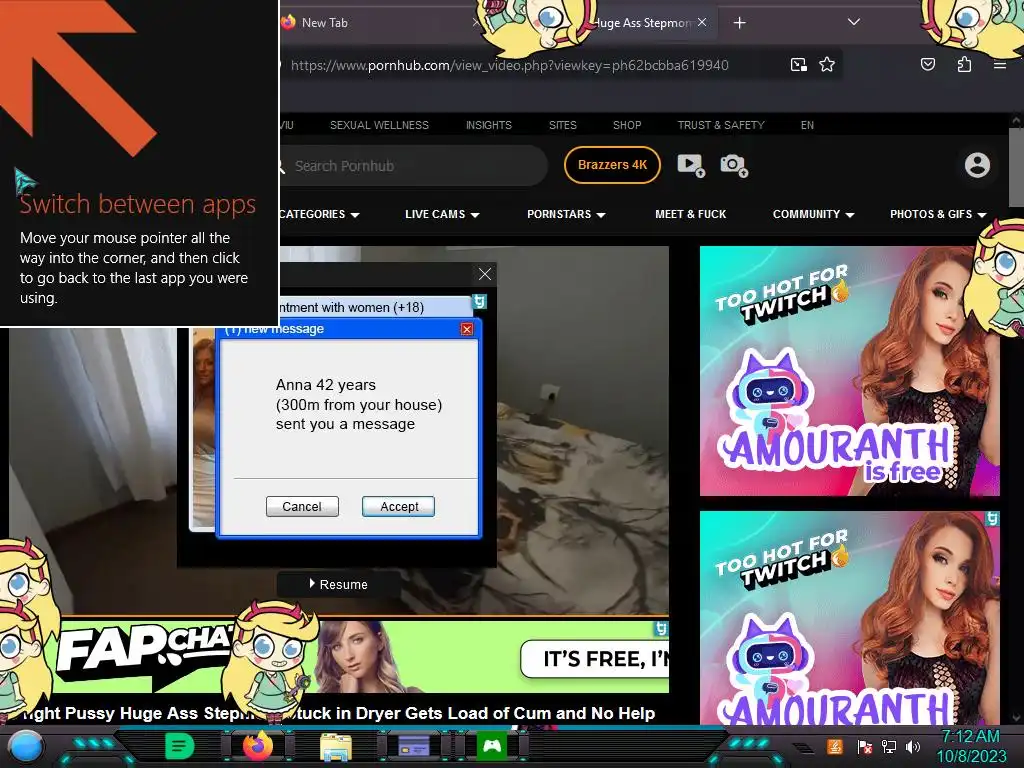Open File Explorer from the taskbar
Viewport: 1024px width, 768px height.
click(336, 746)
